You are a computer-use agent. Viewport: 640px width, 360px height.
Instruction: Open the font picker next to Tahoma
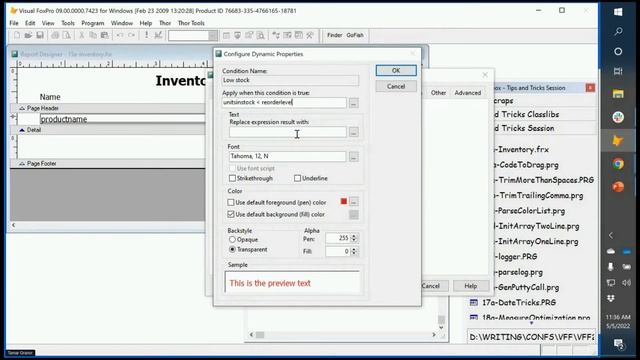click(x=353, y=156)
